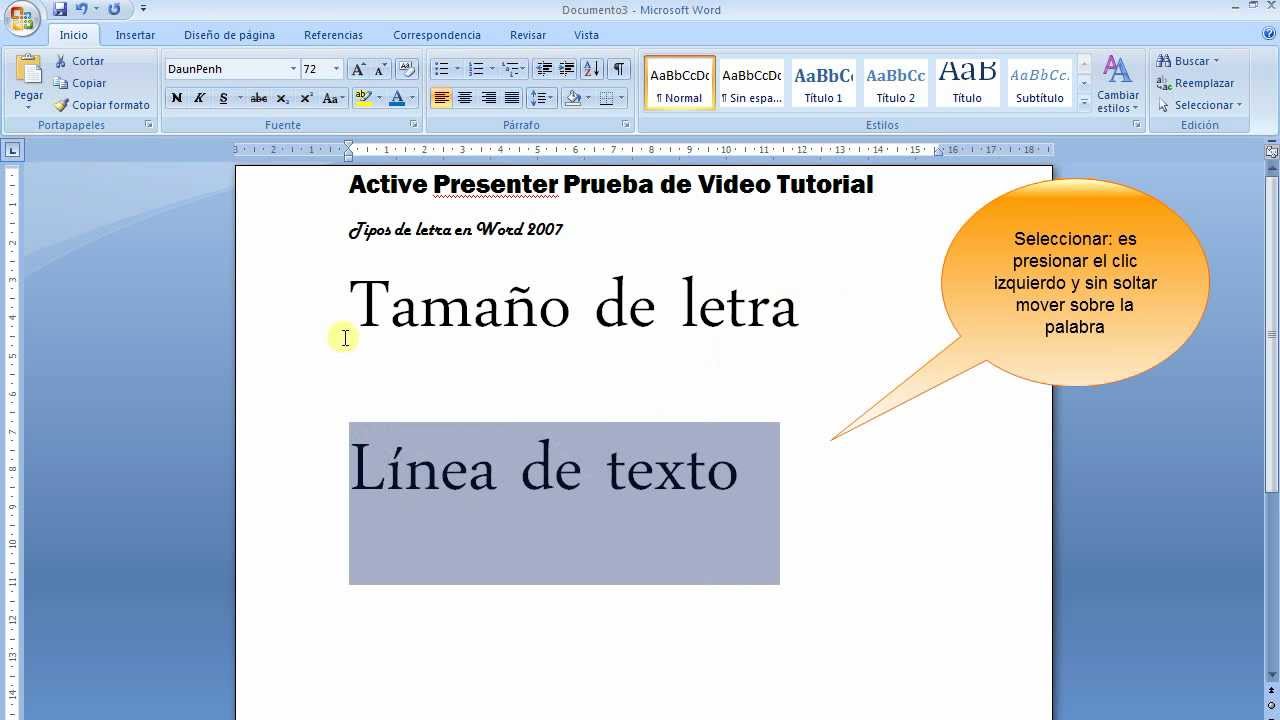The width and height of the screenshot is (1280, 720).
Task: Justify the text alignment
Action: click(512, 98)
